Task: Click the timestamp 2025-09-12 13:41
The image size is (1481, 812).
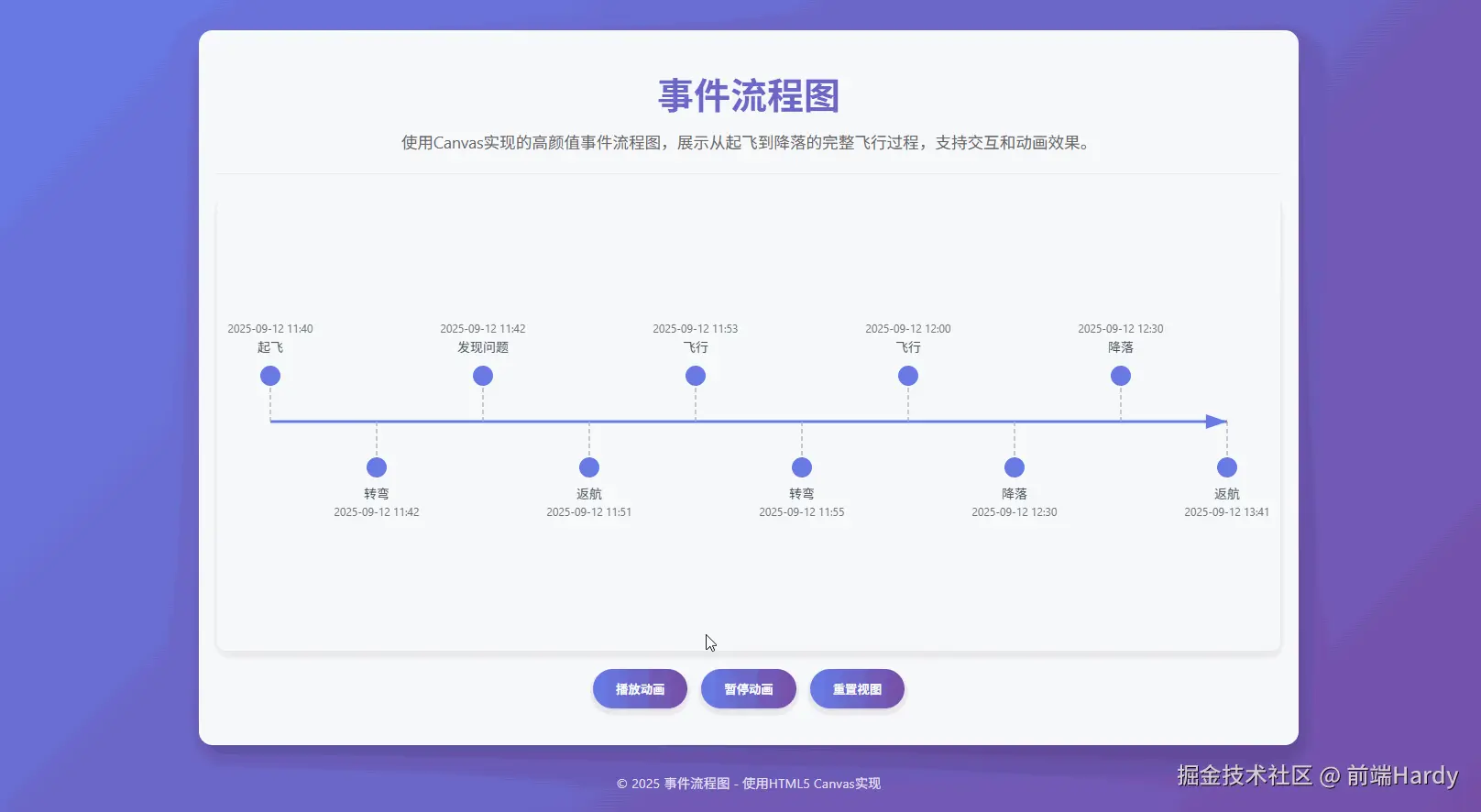Action: click(x=1227, y=512)
